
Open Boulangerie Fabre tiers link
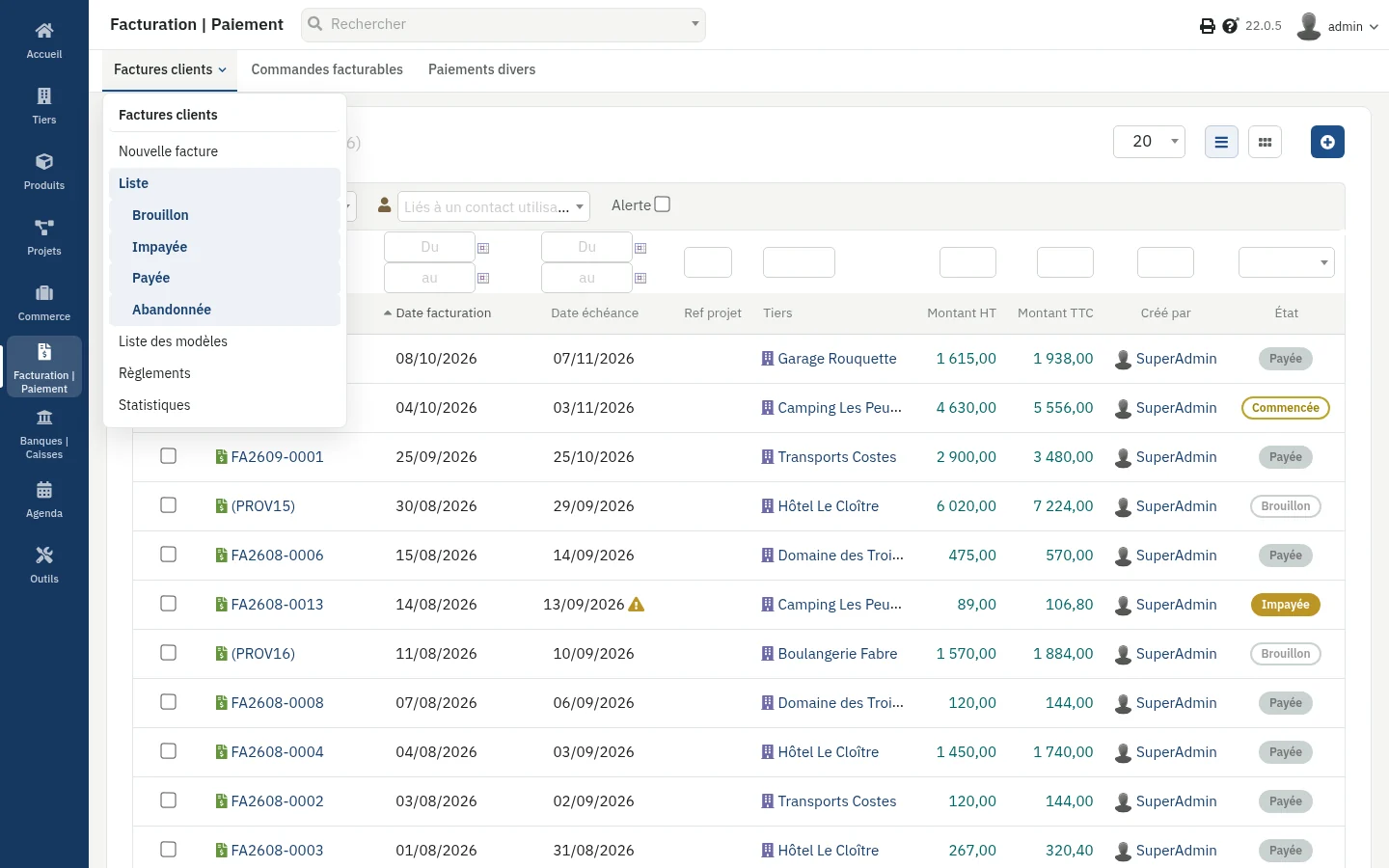click(x=837, y=654)
